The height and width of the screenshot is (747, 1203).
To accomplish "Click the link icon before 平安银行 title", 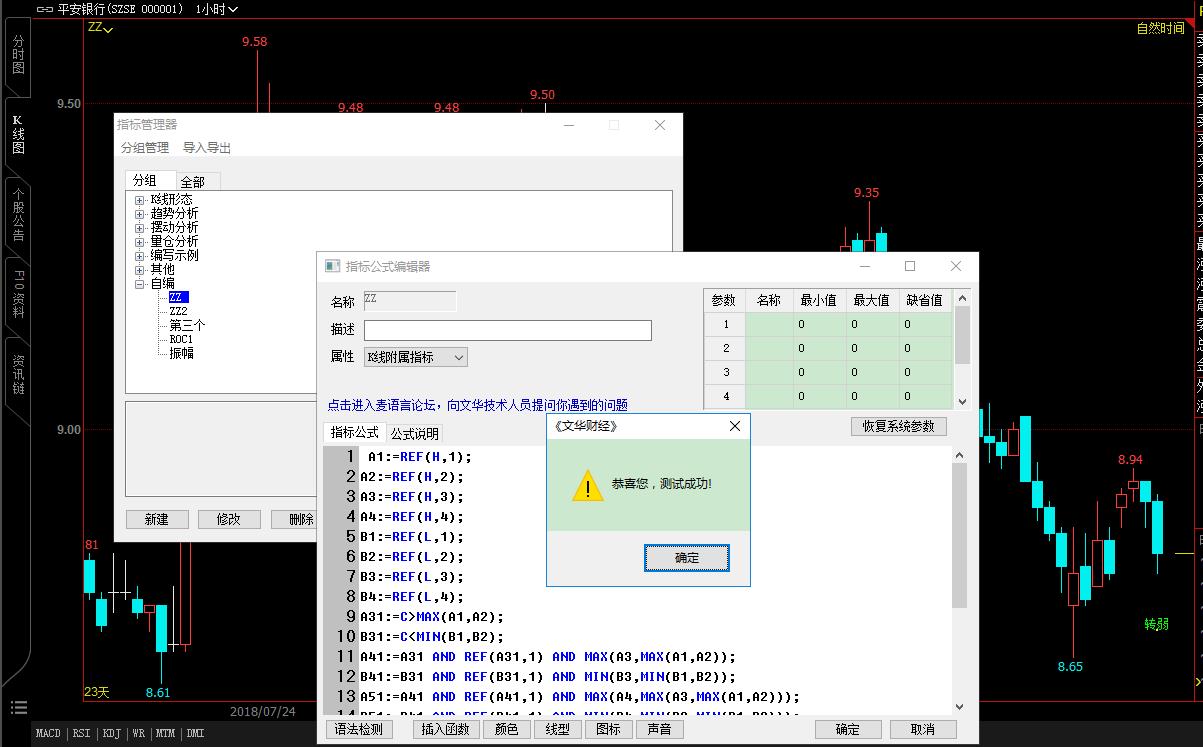I will [x=44, y=9].
